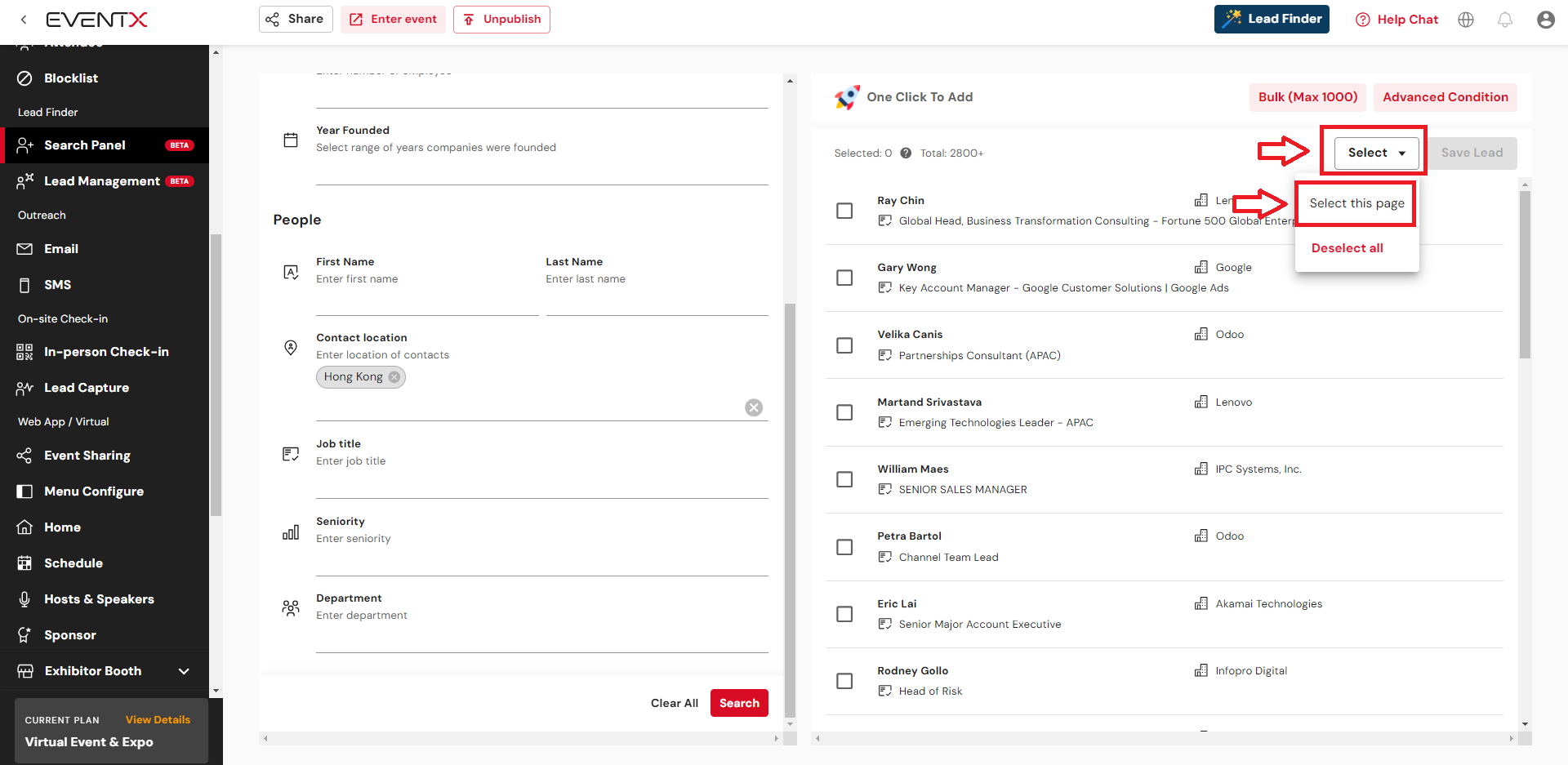Tick the checkbox for William Maes
Viewport: 1568px width, 765px height.
tap(844, 479)
